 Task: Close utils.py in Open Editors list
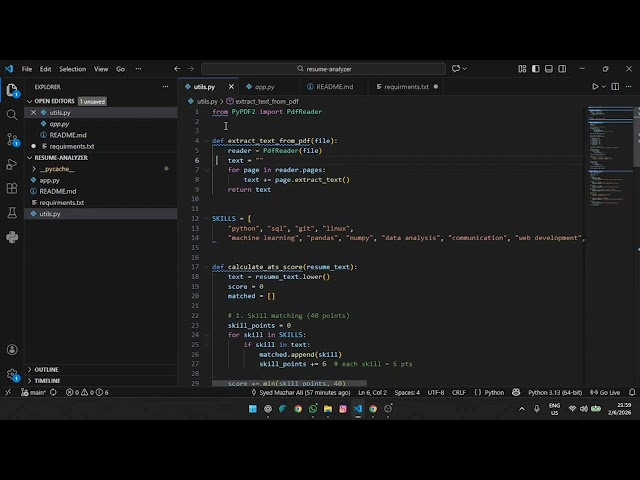pos(33,112)
